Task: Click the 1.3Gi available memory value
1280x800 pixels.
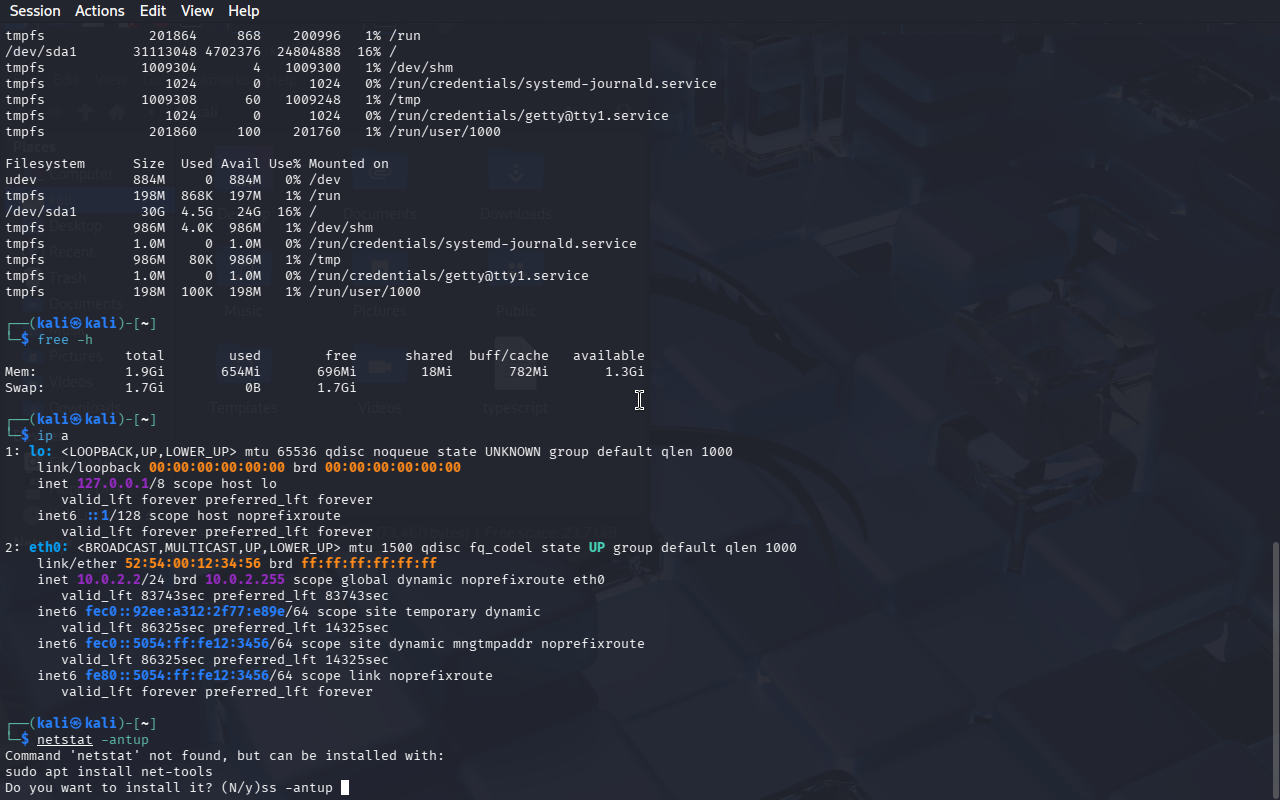Action: (x=624, y=372)
